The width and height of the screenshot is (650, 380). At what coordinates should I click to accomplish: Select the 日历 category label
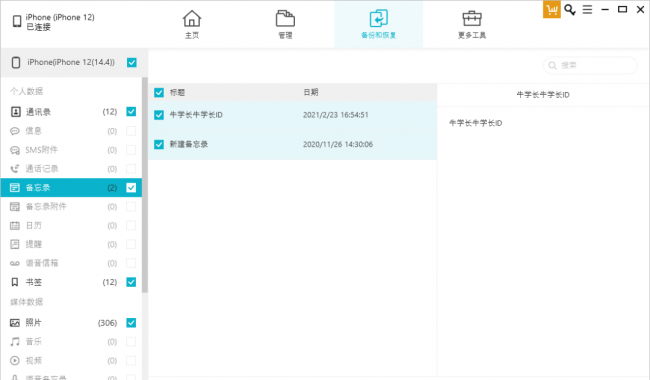click(34, 225)
